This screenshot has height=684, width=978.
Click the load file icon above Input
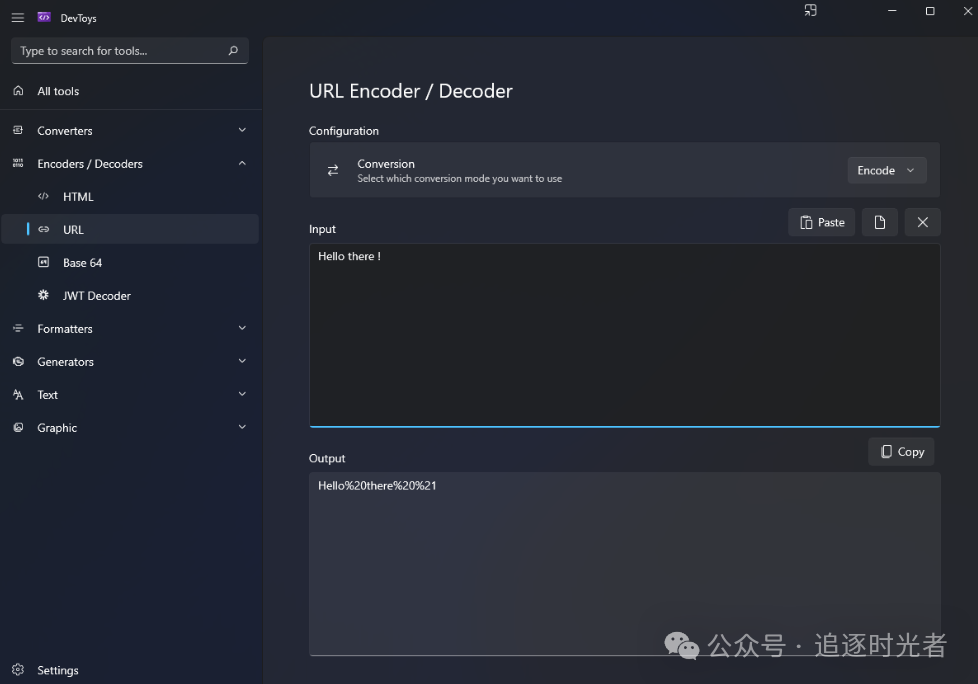click(879, 223)
